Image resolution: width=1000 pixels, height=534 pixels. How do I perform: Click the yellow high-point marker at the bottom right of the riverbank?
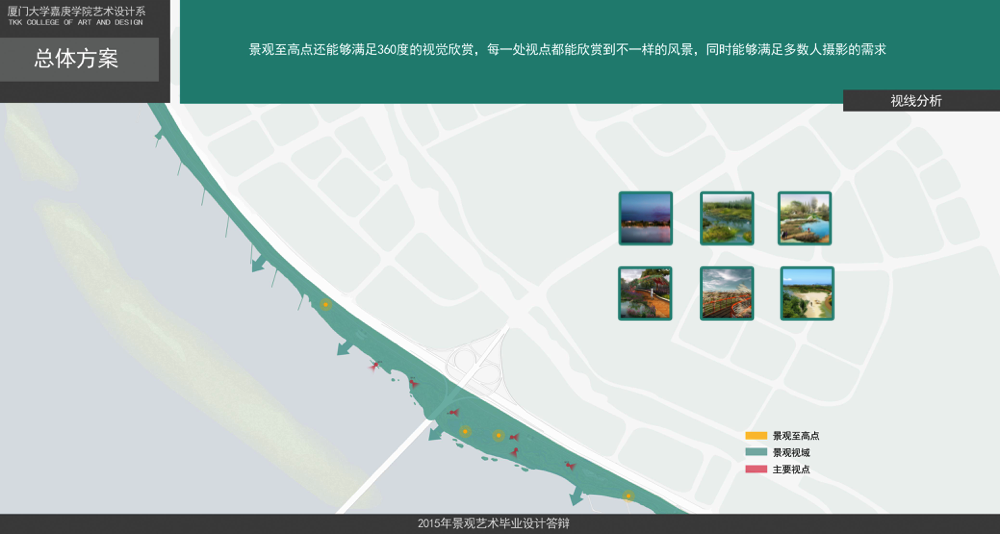tap(628, 496)
